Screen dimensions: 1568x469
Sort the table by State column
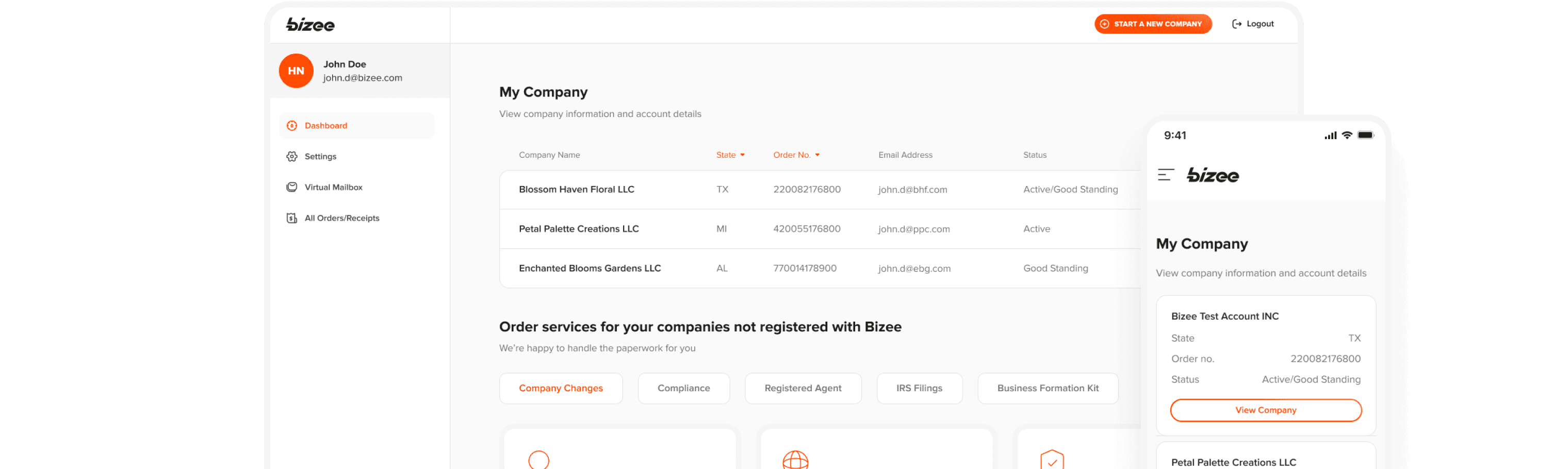730,155
